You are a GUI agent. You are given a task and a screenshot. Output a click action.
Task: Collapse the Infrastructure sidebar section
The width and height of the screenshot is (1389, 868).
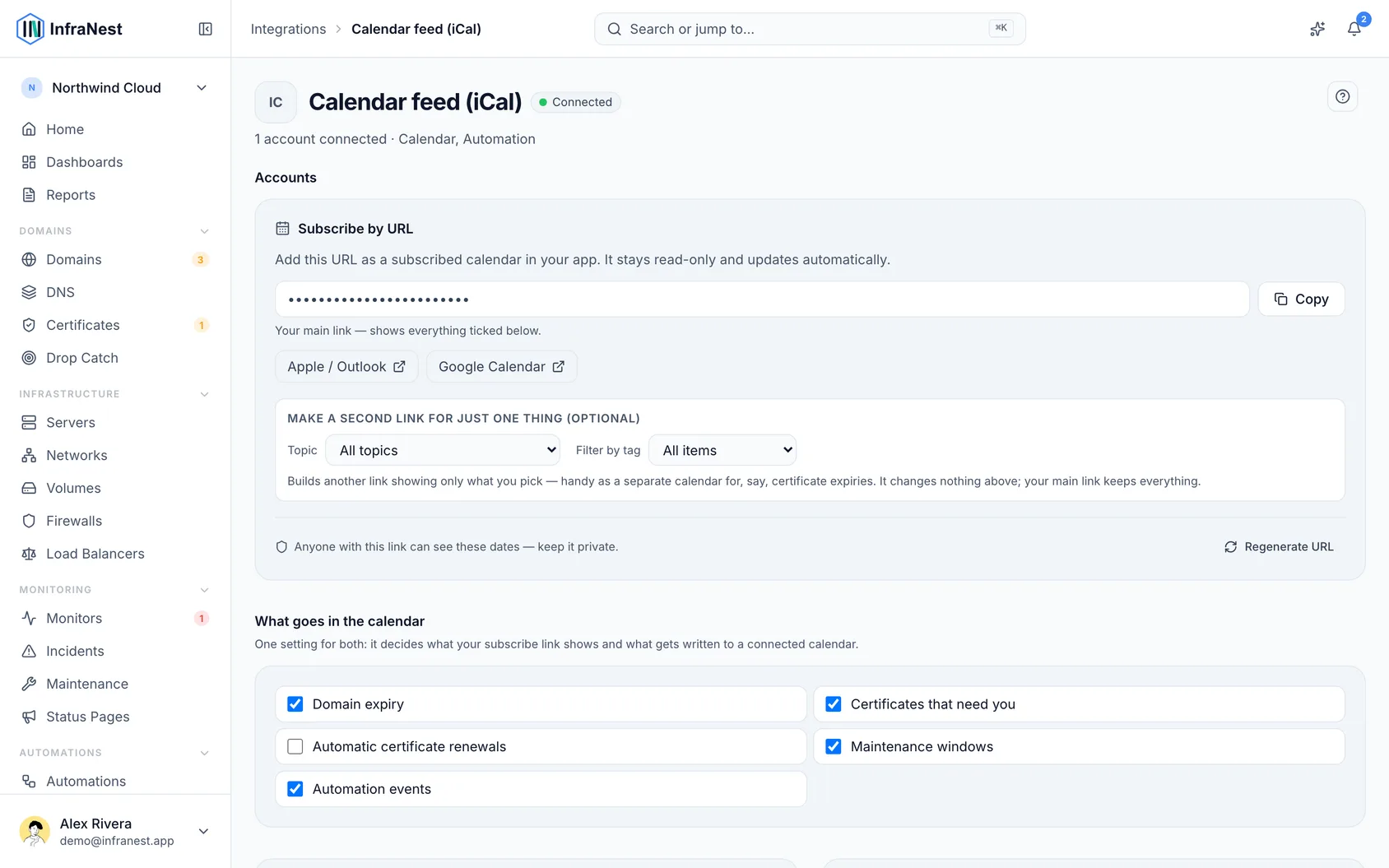point(204,394)
